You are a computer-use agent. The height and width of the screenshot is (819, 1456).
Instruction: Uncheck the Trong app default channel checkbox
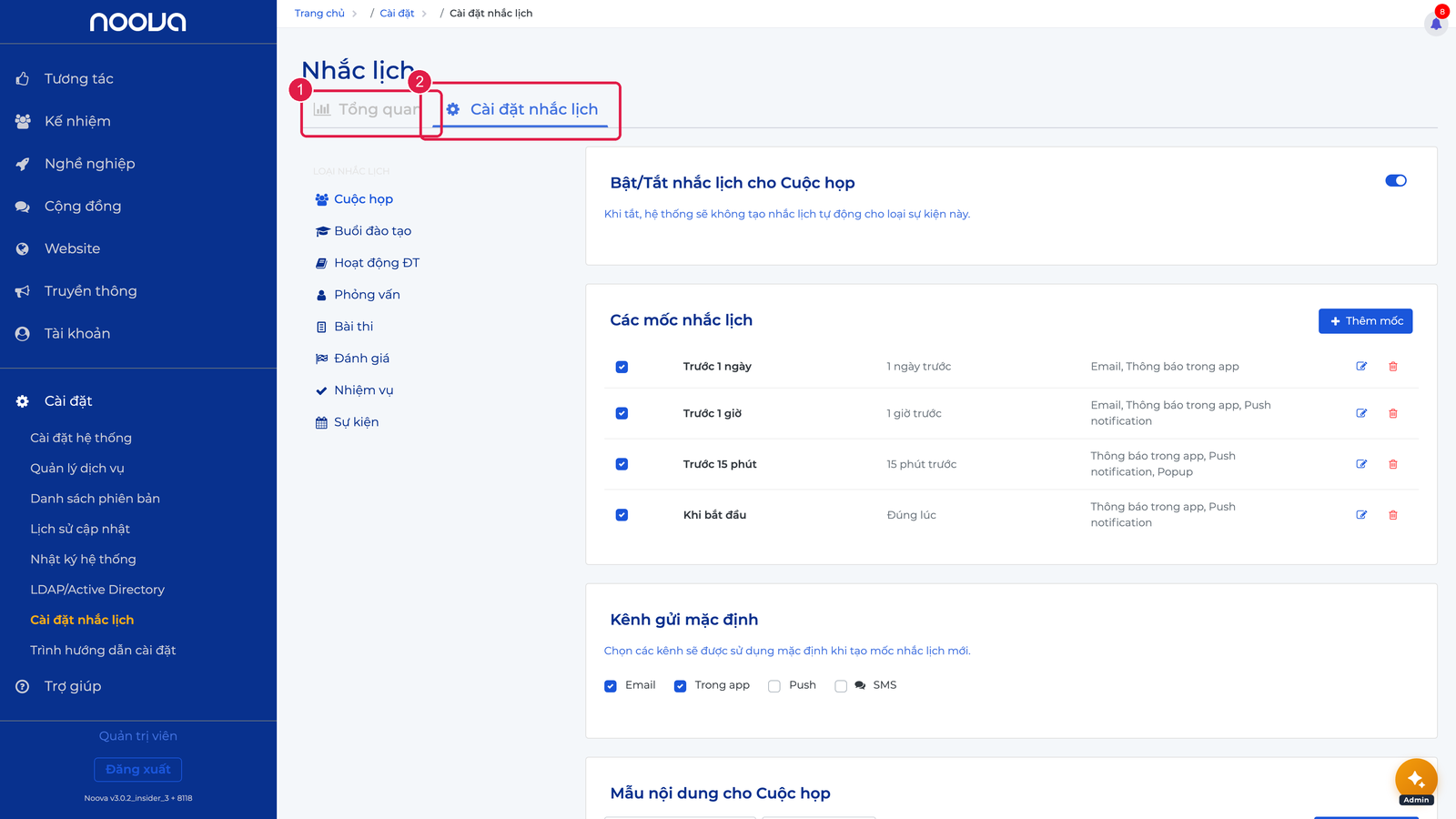pyautogui.click(x=680, y=686)
